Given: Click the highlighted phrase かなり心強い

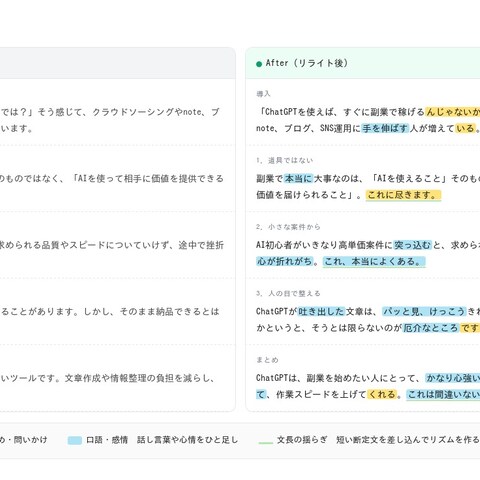Looking at the screenshot, I should pyautogui.click(x=453, y=378).
